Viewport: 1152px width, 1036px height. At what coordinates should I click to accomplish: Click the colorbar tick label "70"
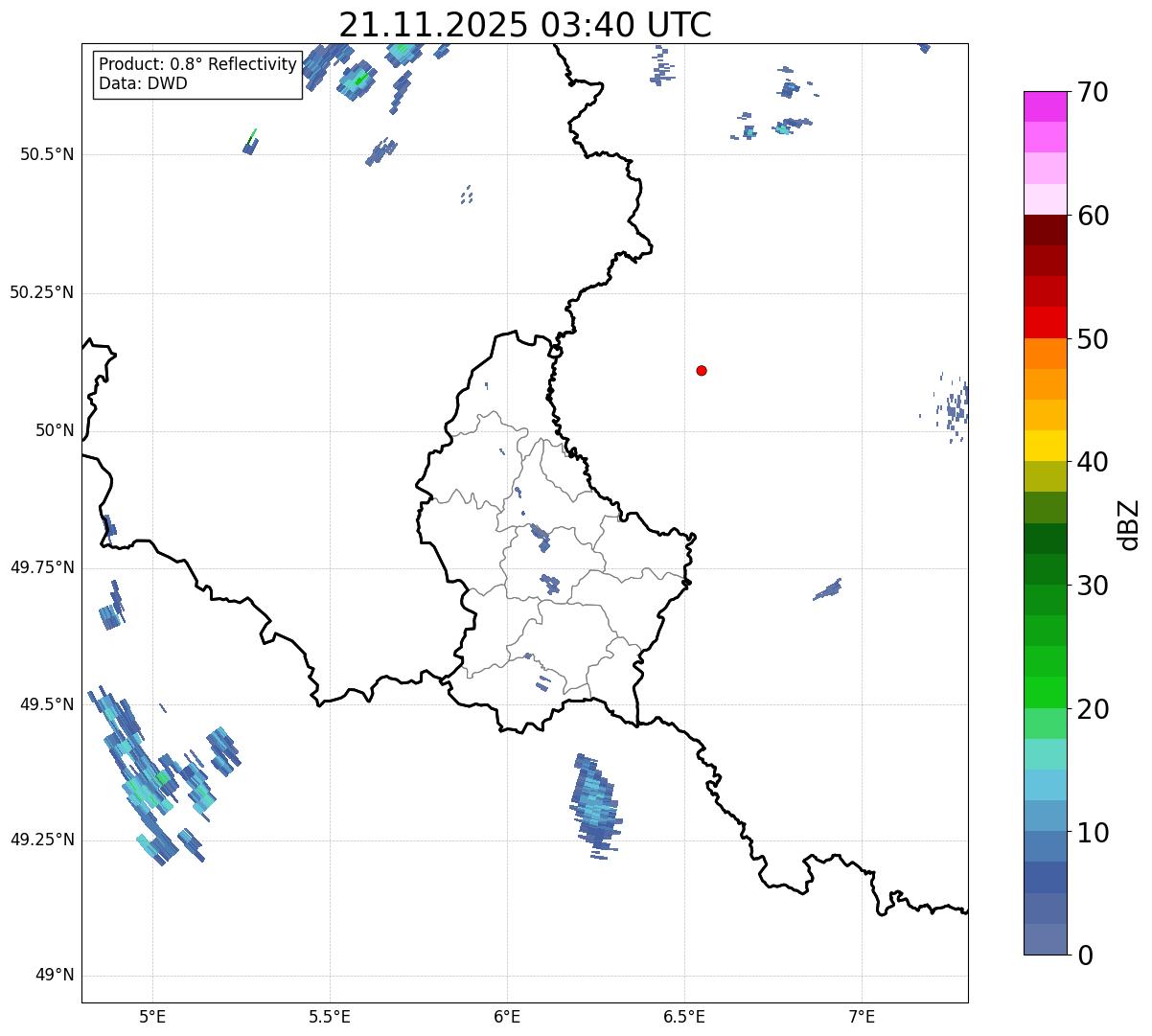(x=1094, y=92)
